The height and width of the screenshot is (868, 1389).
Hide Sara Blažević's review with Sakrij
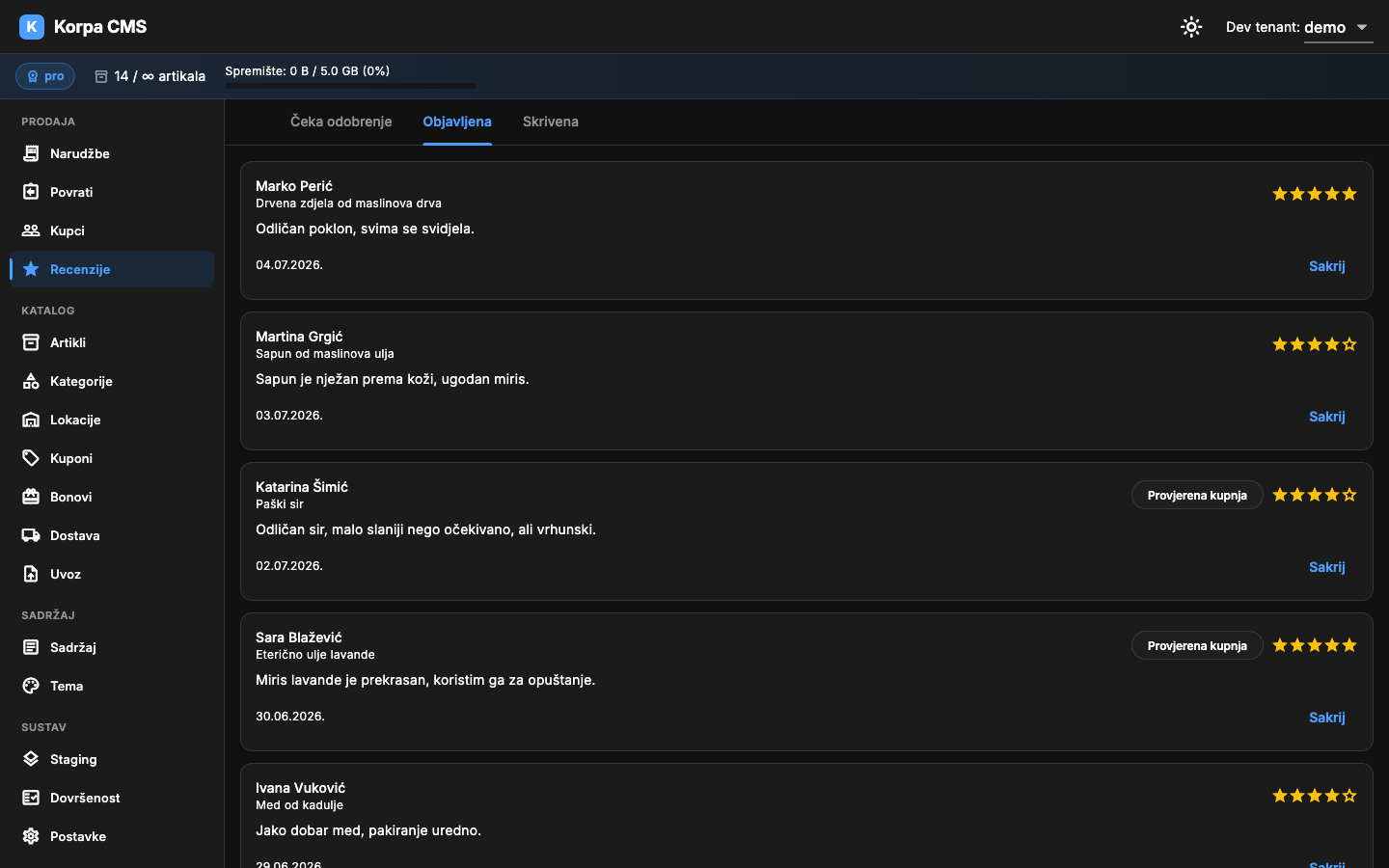click(x=1326, y=718)
